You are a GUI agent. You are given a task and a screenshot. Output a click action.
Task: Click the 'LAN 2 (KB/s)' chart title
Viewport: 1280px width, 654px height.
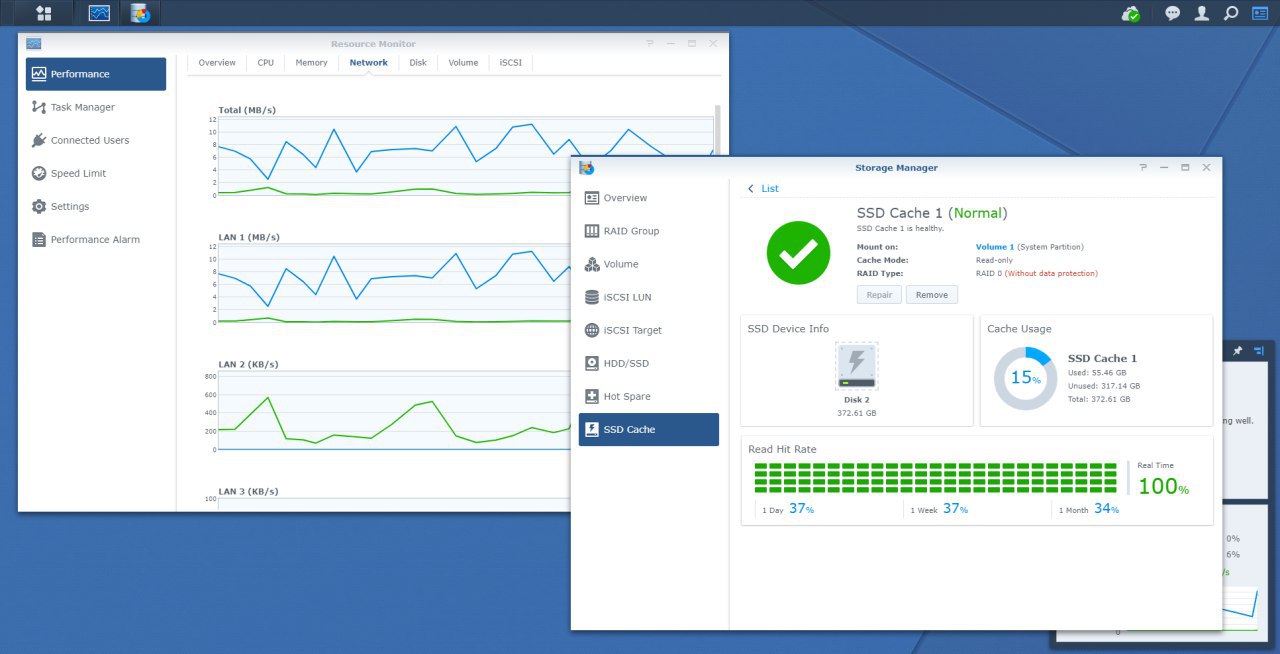248,364
